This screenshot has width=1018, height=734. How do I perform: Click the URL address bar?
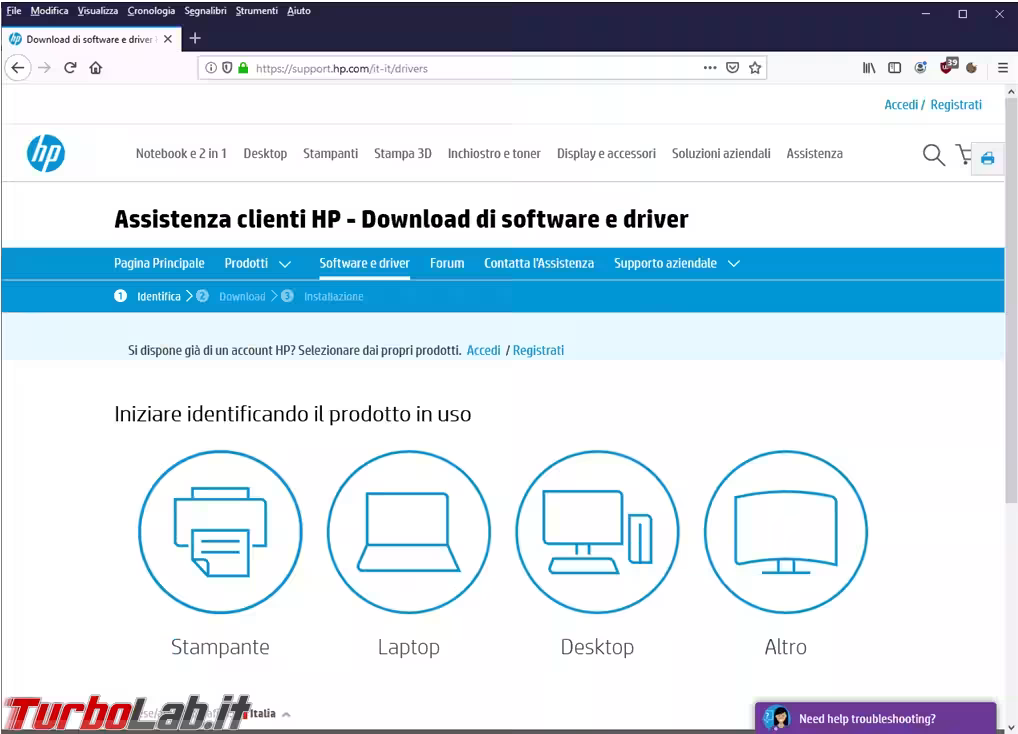tap(470, 68)
